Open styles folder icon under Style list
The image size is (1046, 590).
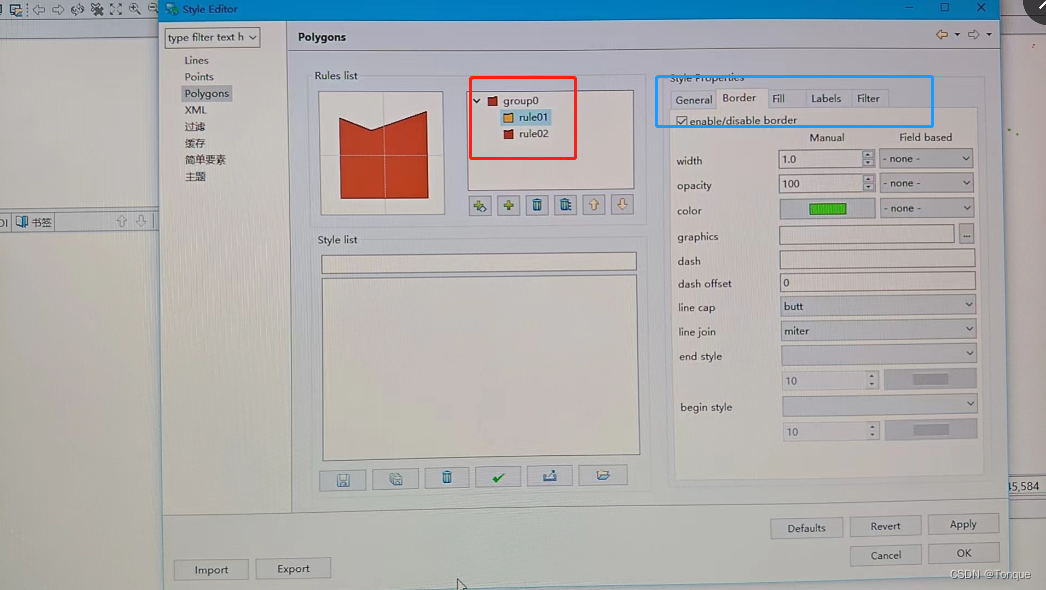(603, 475)
